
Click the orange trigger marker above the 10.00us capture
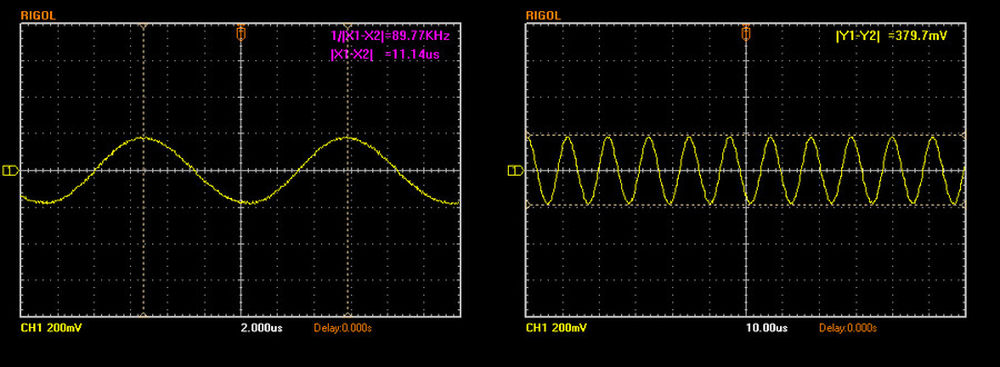tap(745, 33)
